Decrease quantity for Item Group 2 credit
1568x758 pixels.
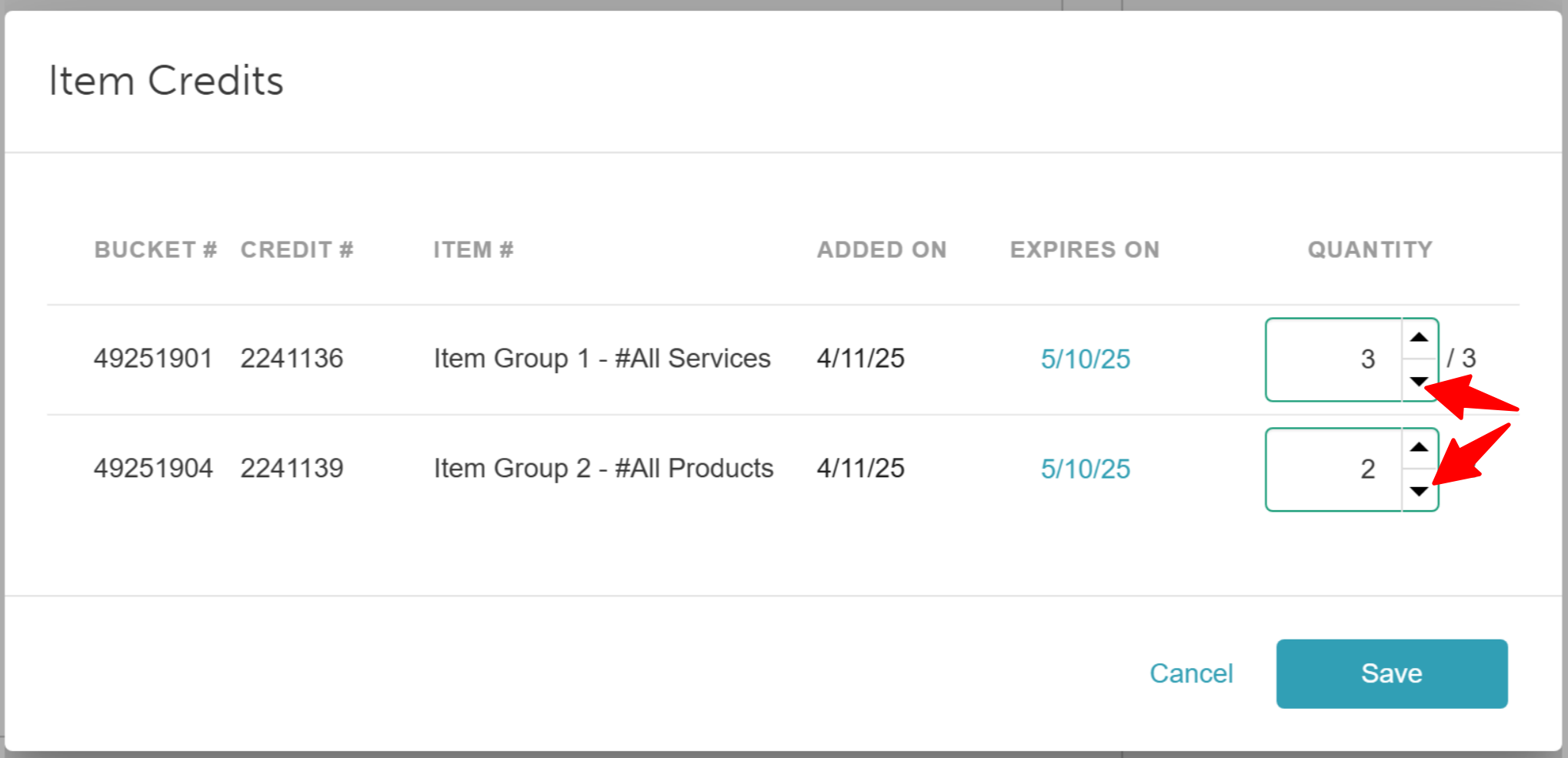[x=1420, y=491]
